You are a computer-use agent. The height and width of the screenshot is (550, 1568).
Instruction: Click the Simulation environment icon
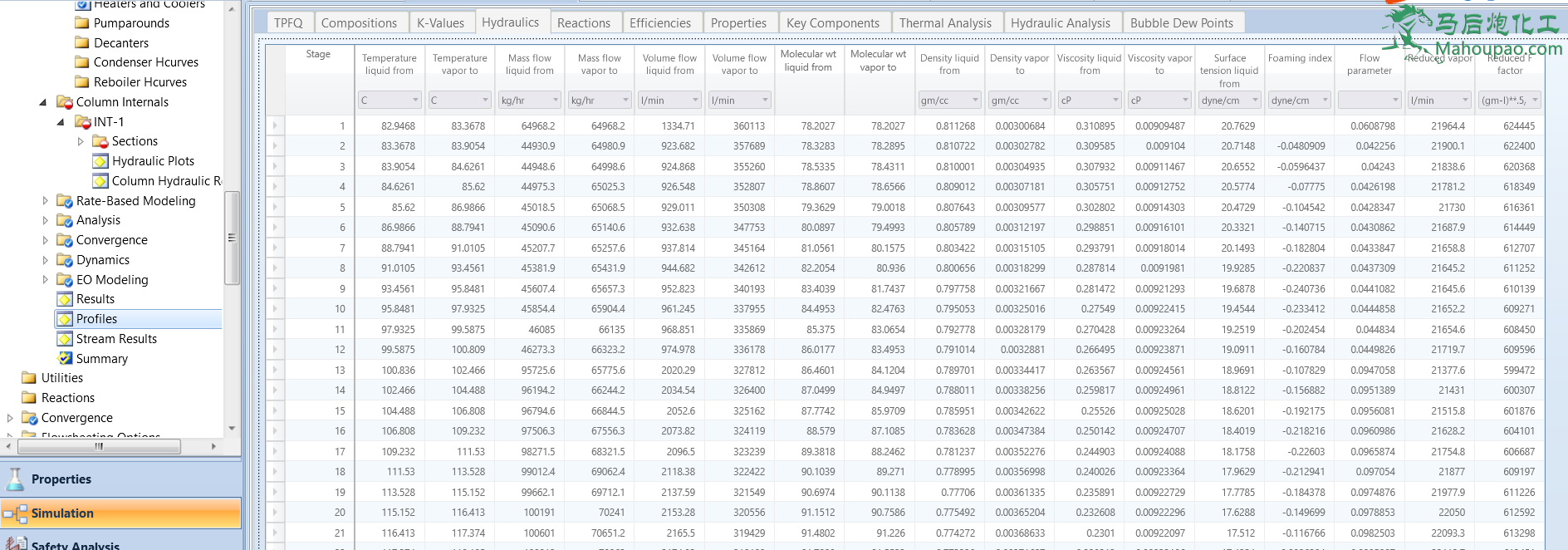[x=15, y=513]
